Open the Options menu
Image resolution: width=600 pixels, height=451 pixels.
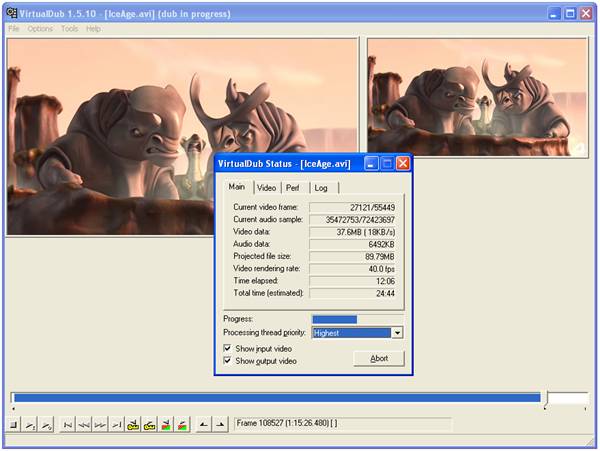pyautogui.click(x=40, y=29)
